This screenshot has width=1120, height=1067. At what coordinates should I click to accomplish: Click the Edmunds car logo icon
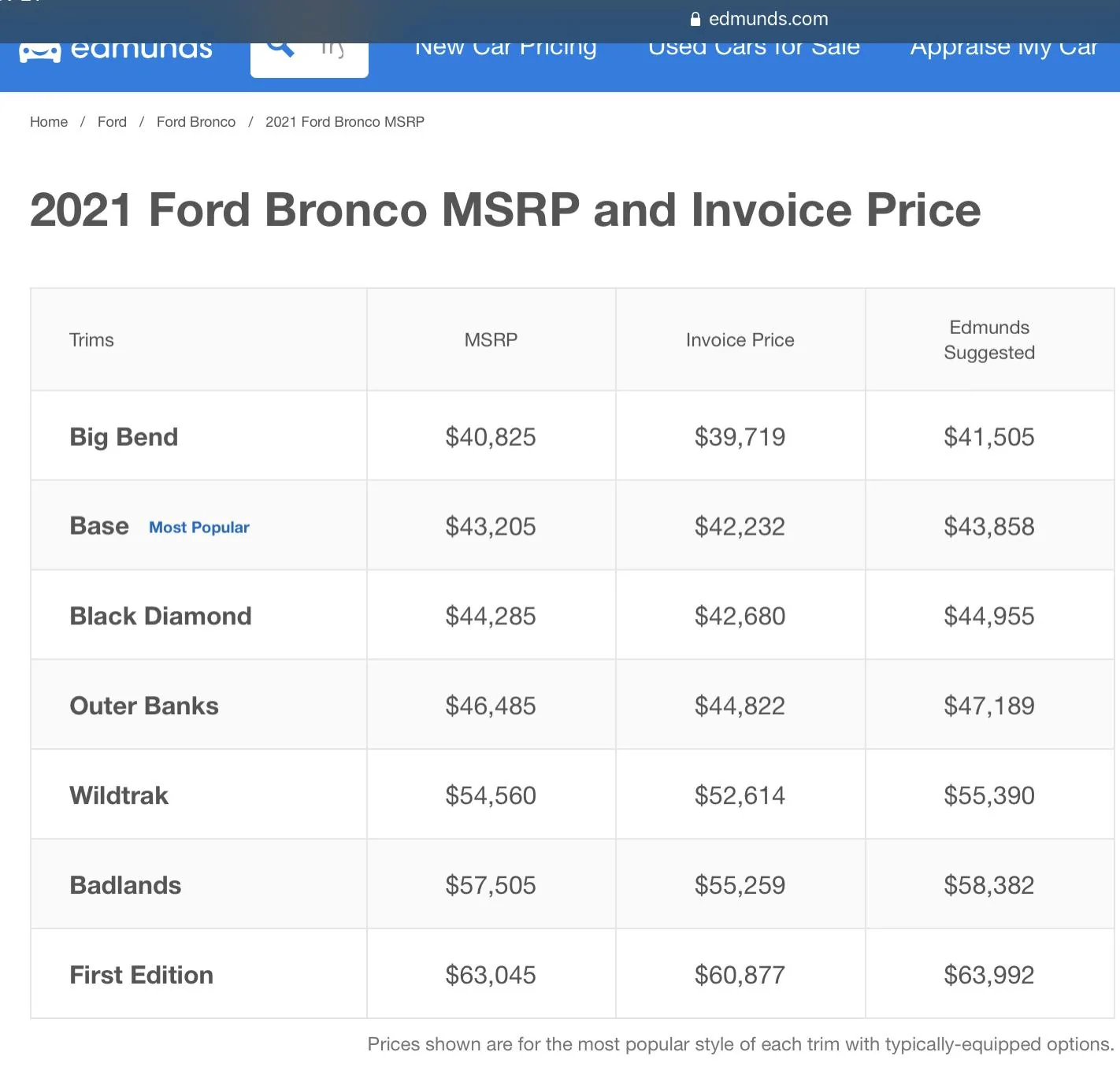39,52
